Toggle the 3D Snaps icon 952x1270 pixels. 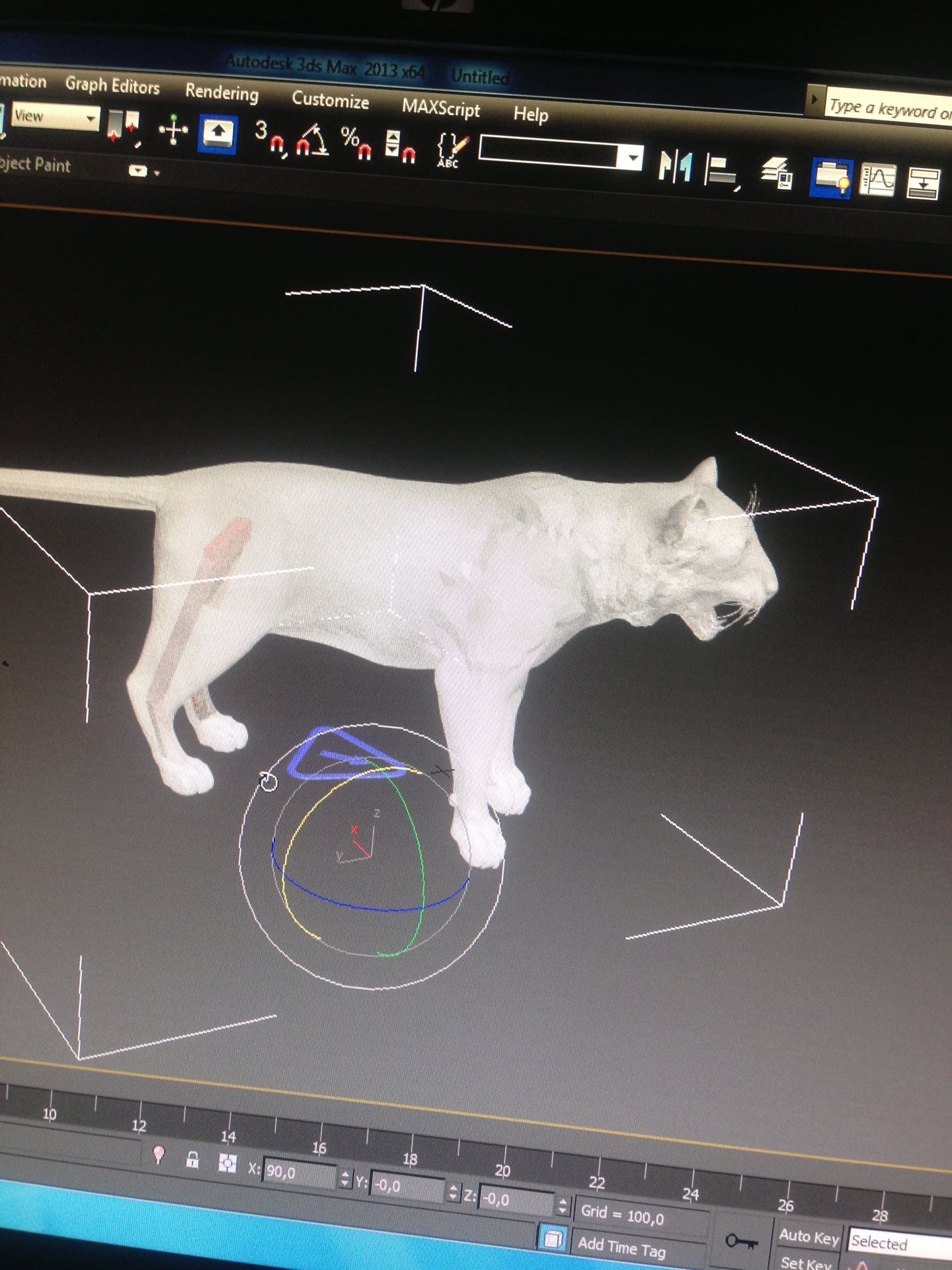tap(270, 138)
